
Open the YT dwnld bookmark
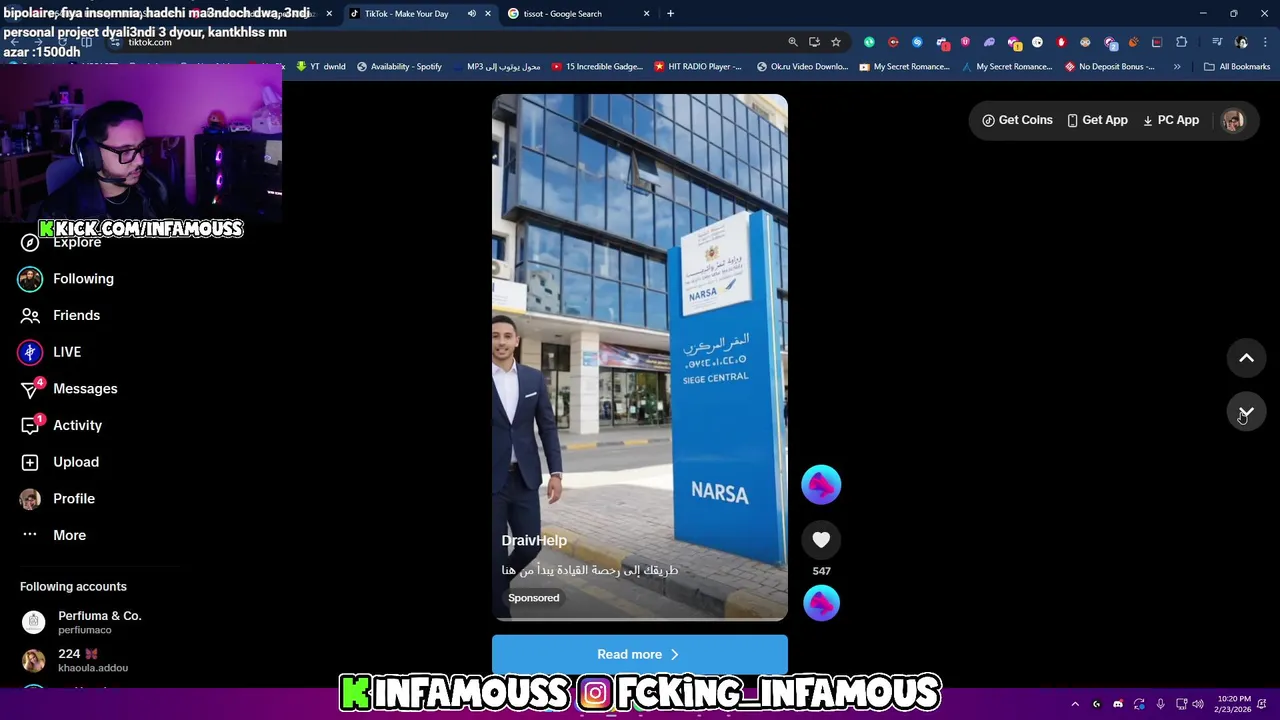[x=320, y=67]
